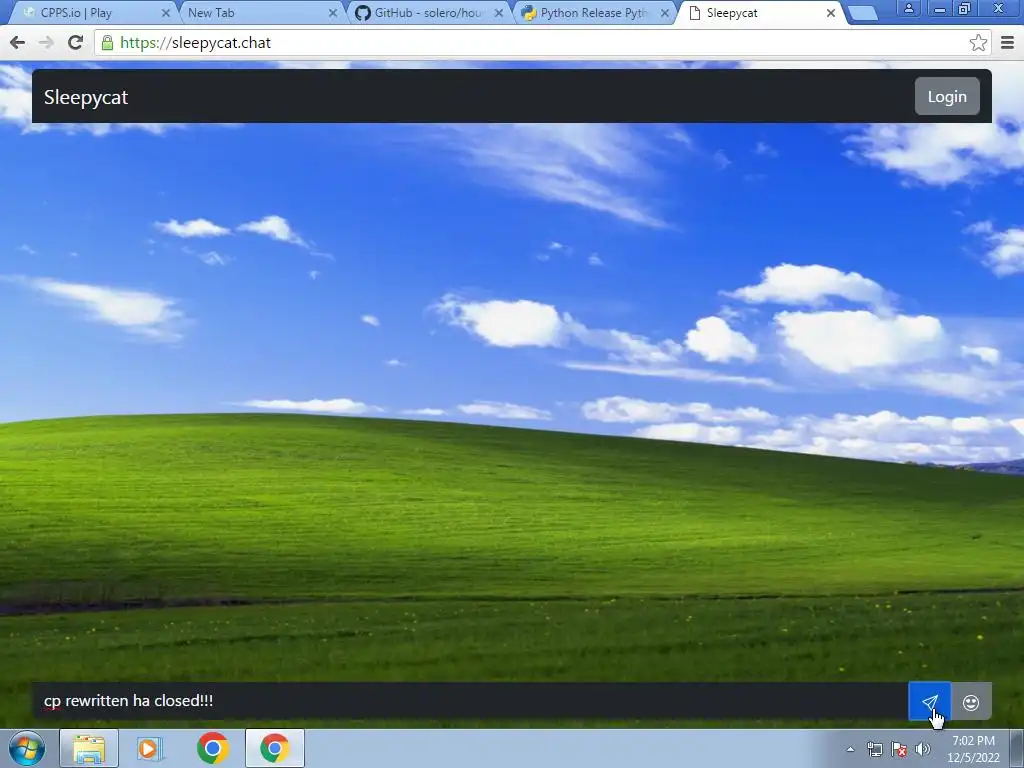
Task: Close the New Tab tab
Action: [333, 13]
